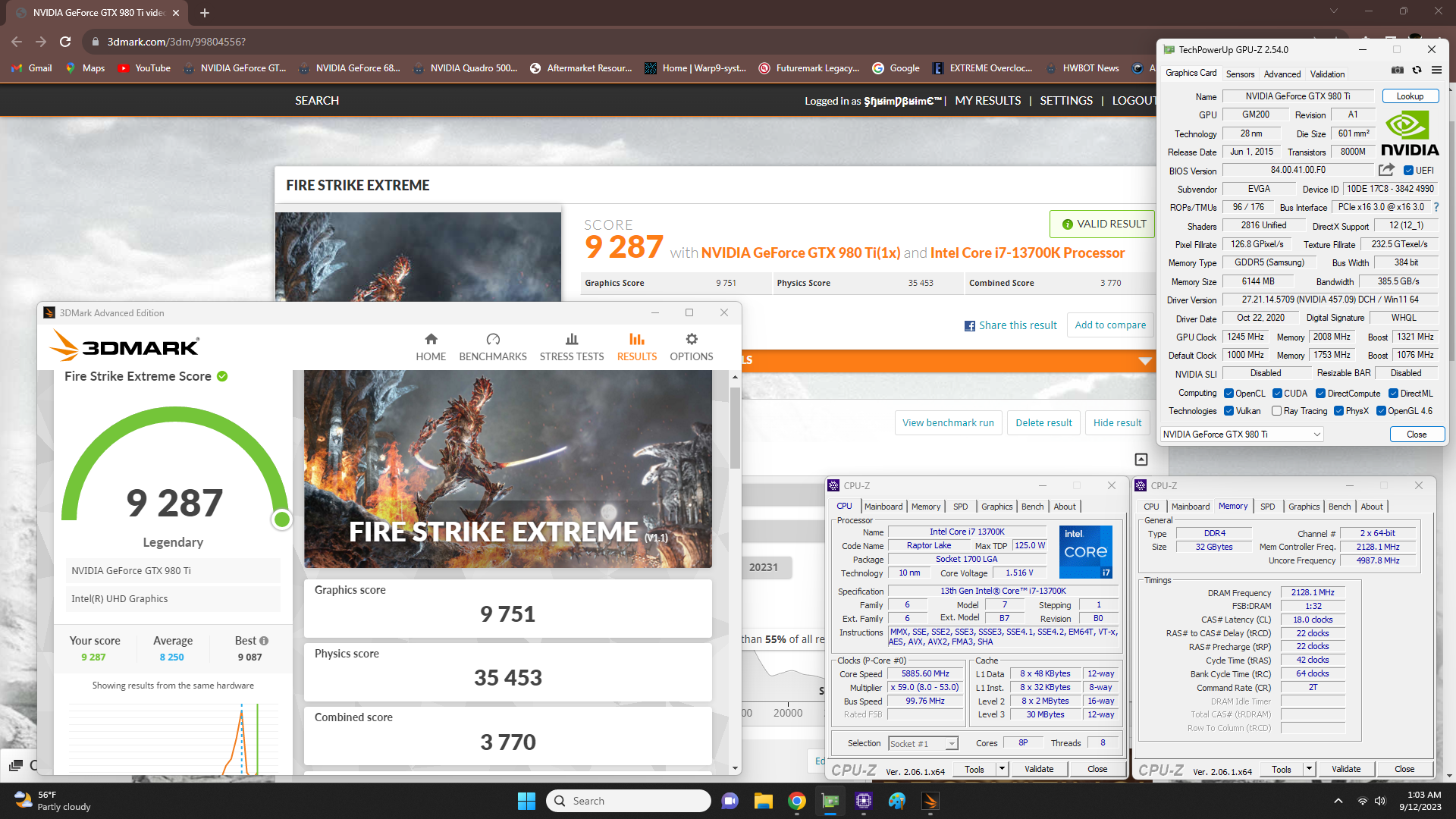This screenshot has height=819, width=1456.
Task: Click the 3DMark logo
Action: (124, 347)
